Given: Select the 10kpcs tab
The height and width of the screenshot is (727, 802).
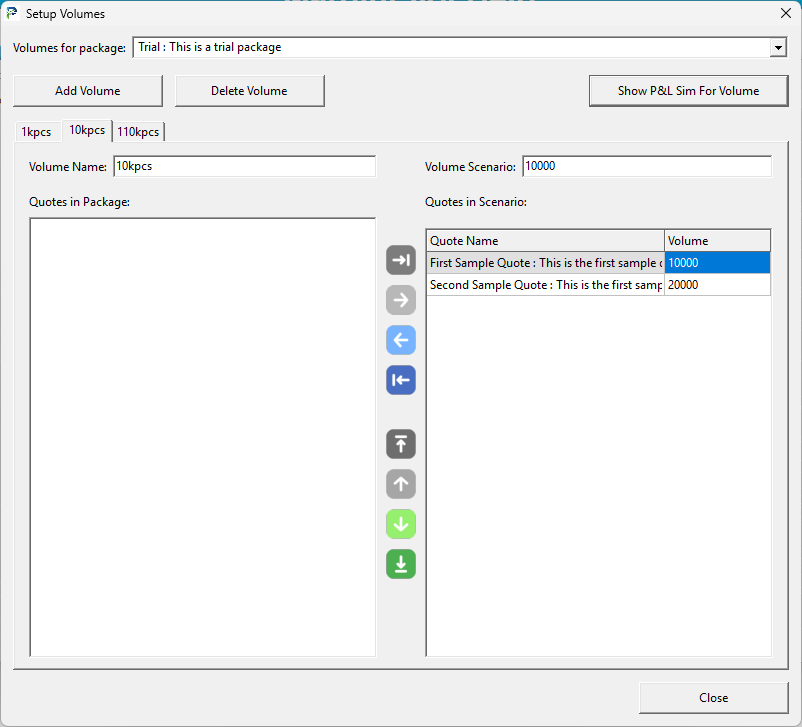Looking at the screenshot, I should tap(87, 131).
